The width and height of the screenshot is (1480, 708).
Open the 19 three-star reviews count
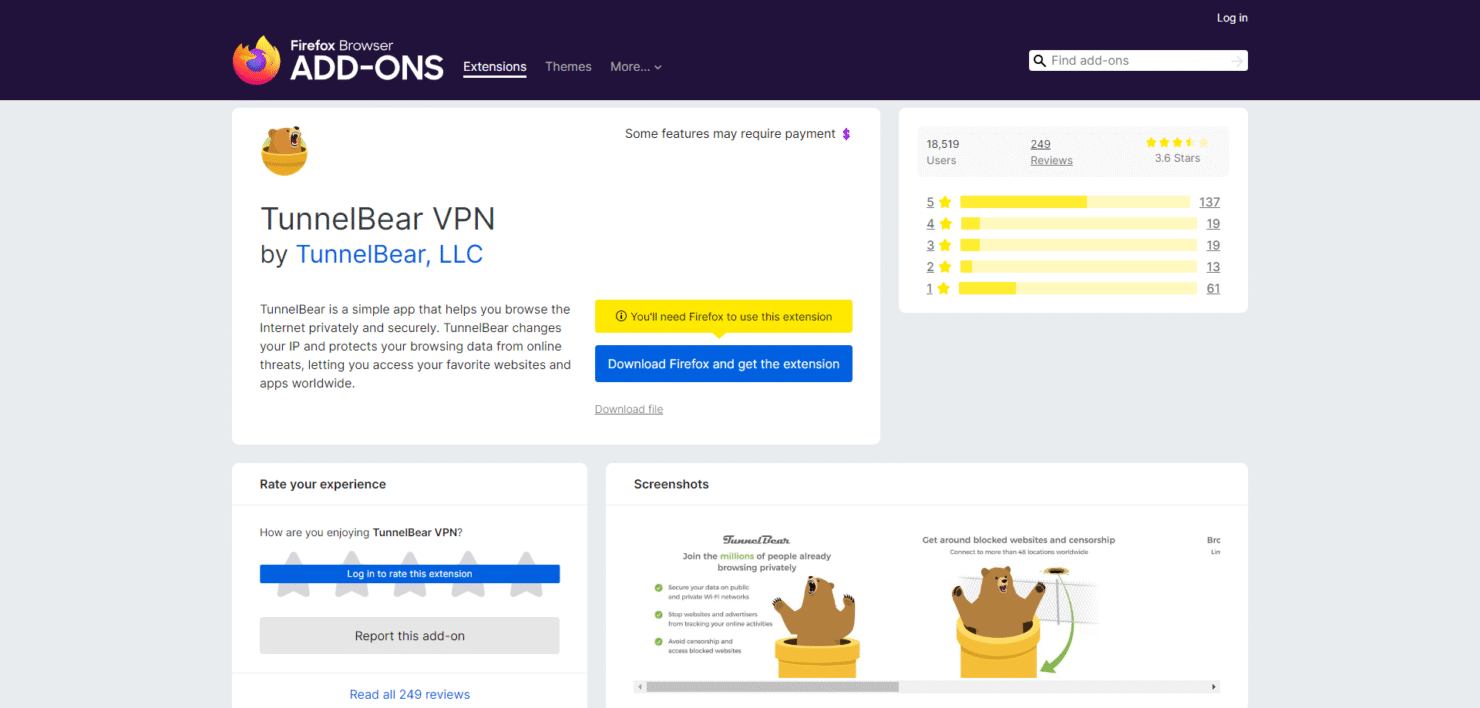point(1213,245)
